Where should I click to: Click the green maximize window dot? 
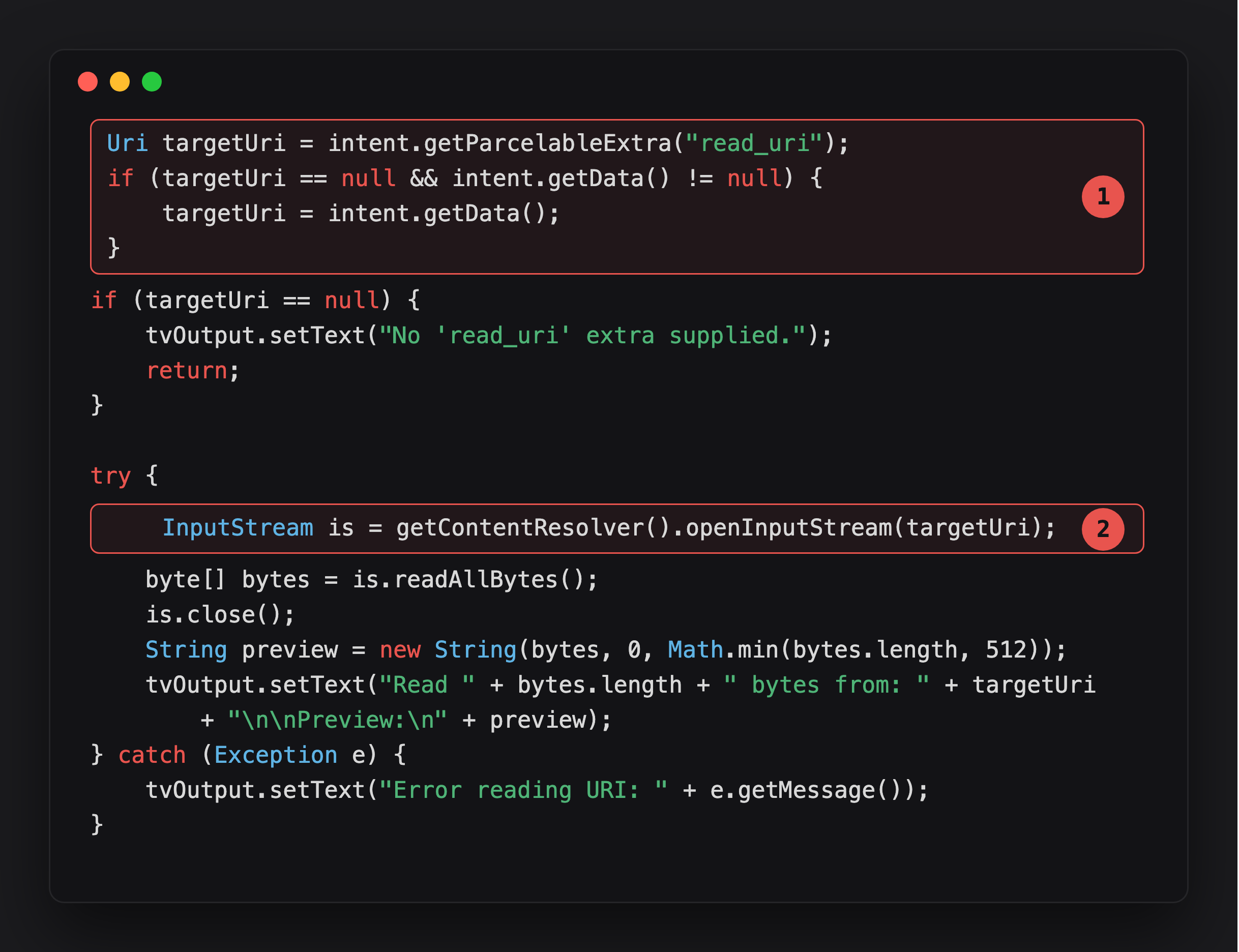coord(152,81)
